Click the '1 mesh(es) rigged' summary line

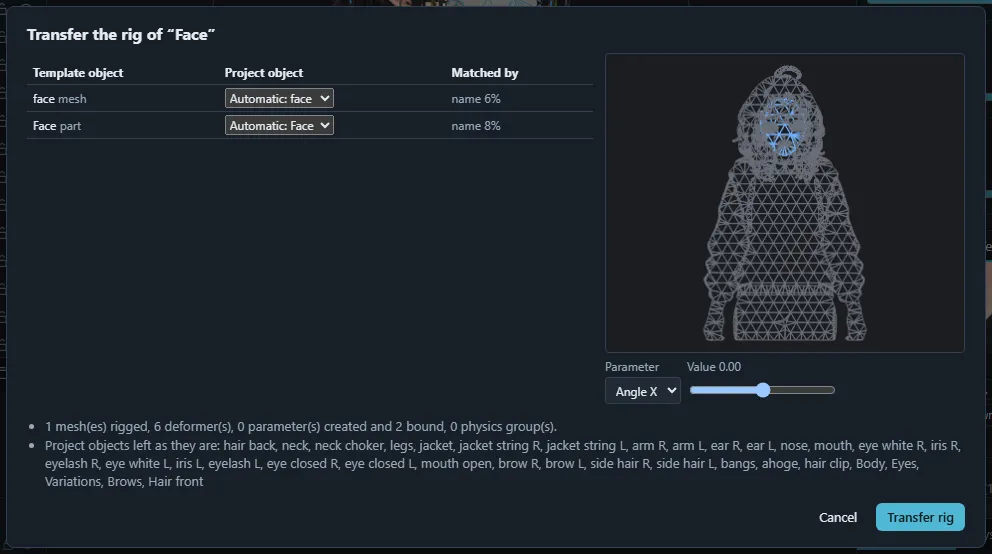tap(301, 426)
